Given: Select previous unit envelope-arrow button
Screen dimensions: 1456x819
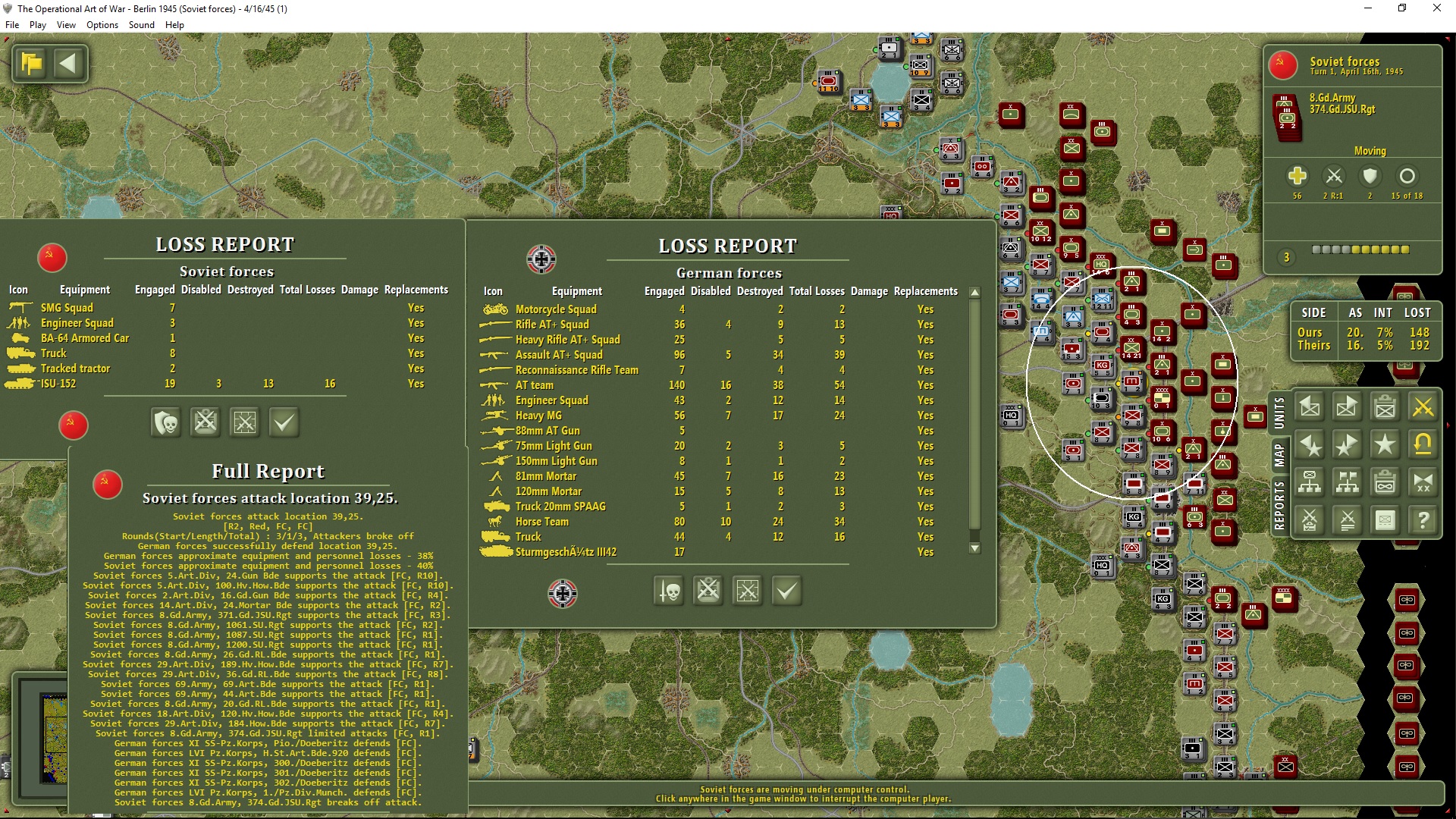Looking at the screenshot, I should coord(1310,407).
